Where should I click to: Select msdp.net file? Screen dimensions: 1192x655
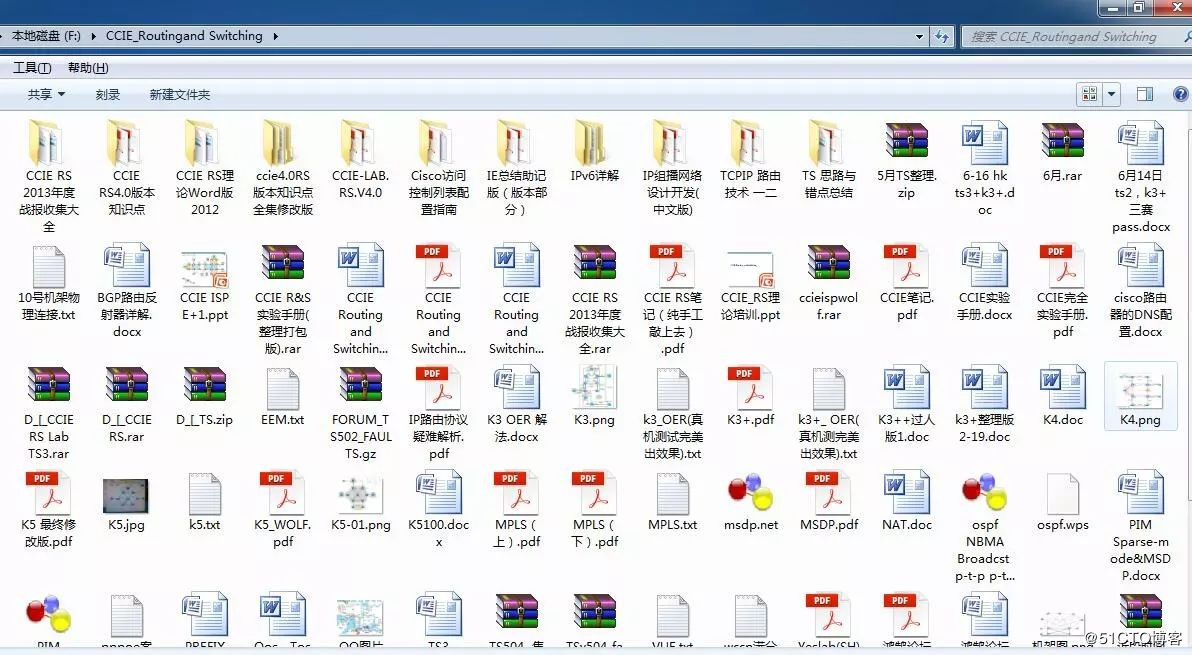750,502
